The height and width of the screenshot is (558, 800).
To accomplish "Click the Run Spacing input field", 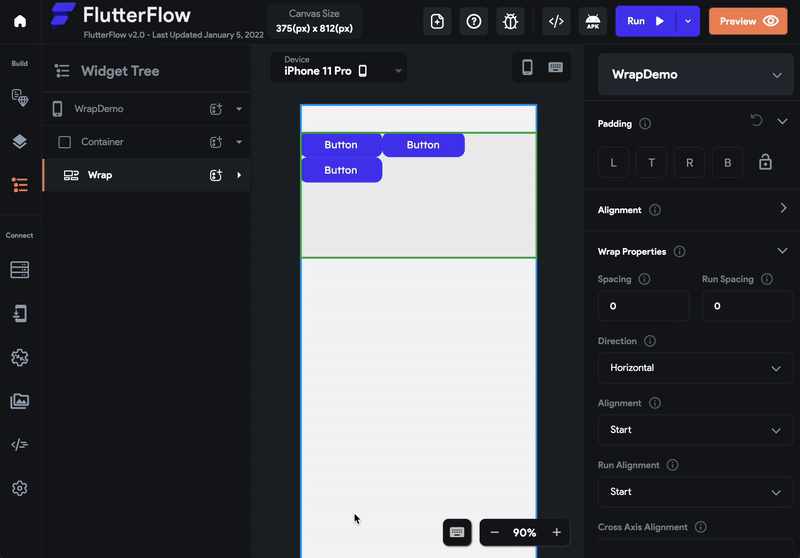I will click(x=748, y=306).
